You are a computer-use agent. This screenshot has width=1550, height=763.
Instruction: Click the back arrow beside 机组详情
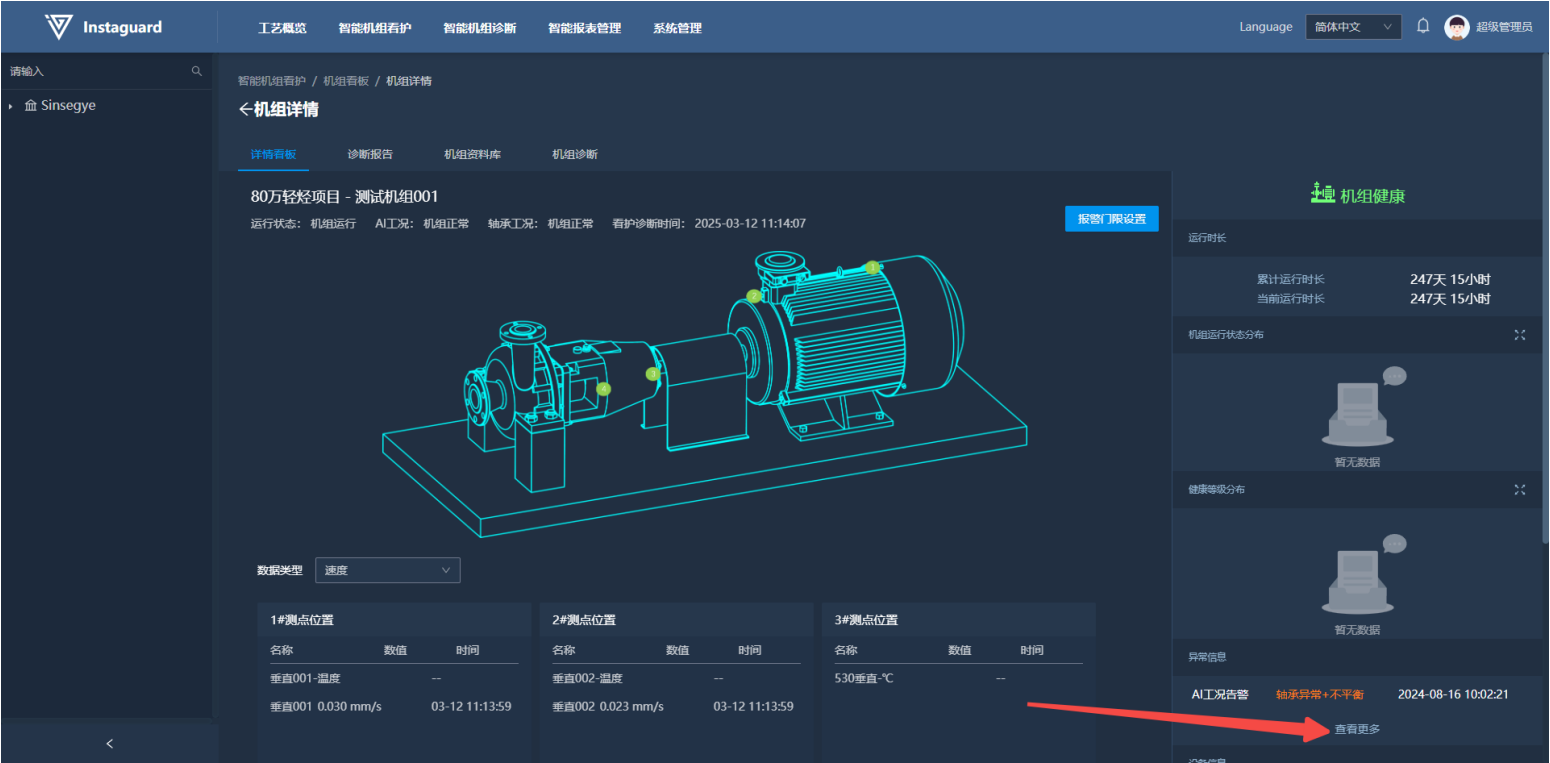tap(245, 110)
